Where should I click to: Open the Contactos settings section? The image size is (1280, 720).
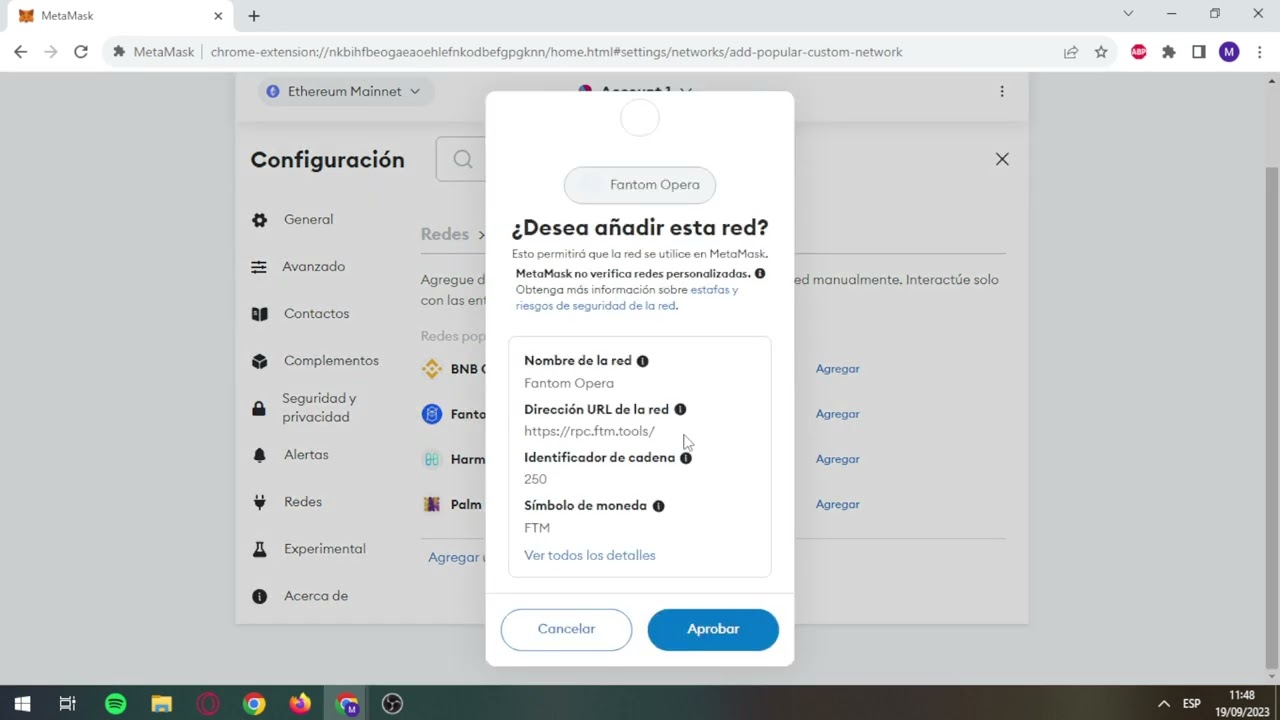[x=316, y=313]
